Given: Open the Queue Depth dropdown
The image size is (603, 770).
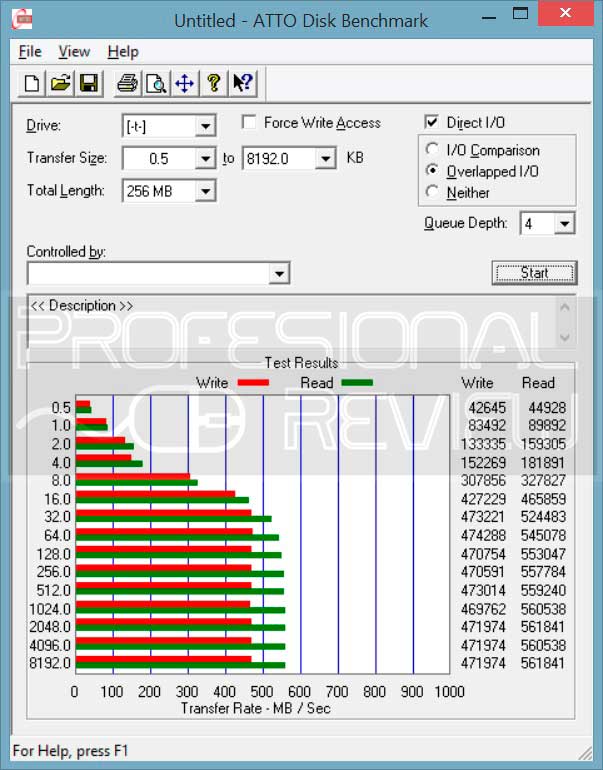Looking at the screenshot, I should tap(565, 224).
